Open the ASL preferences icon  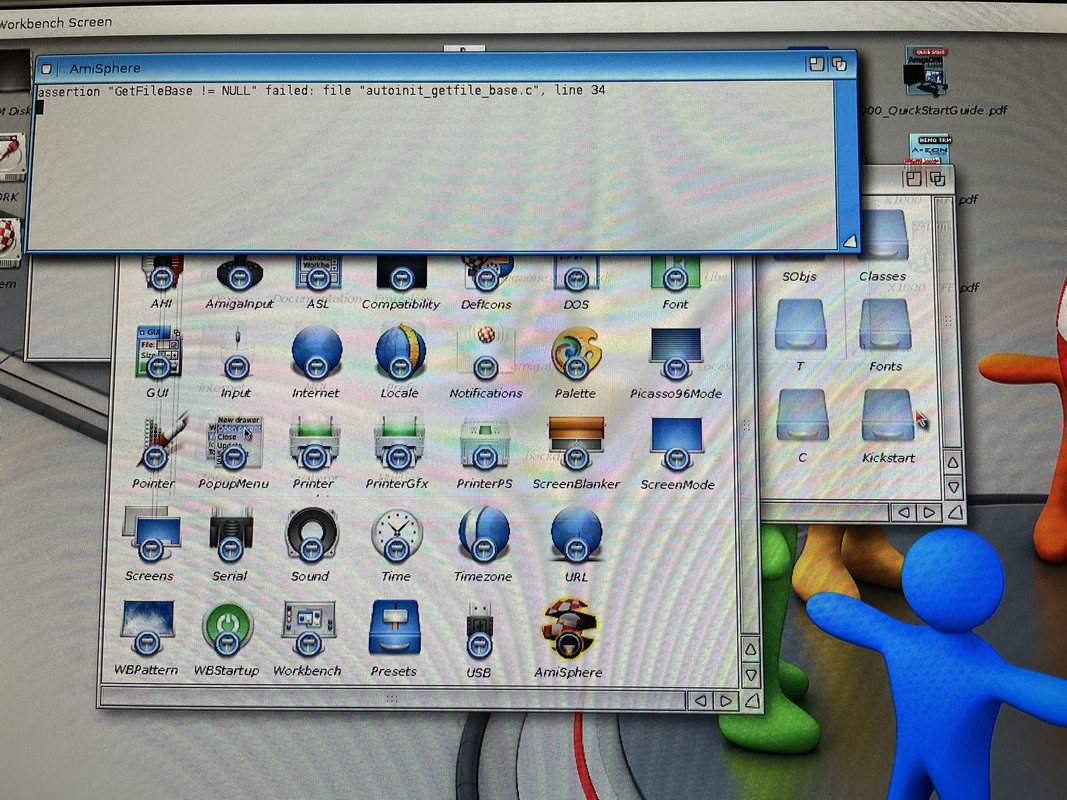coord(318,272)
